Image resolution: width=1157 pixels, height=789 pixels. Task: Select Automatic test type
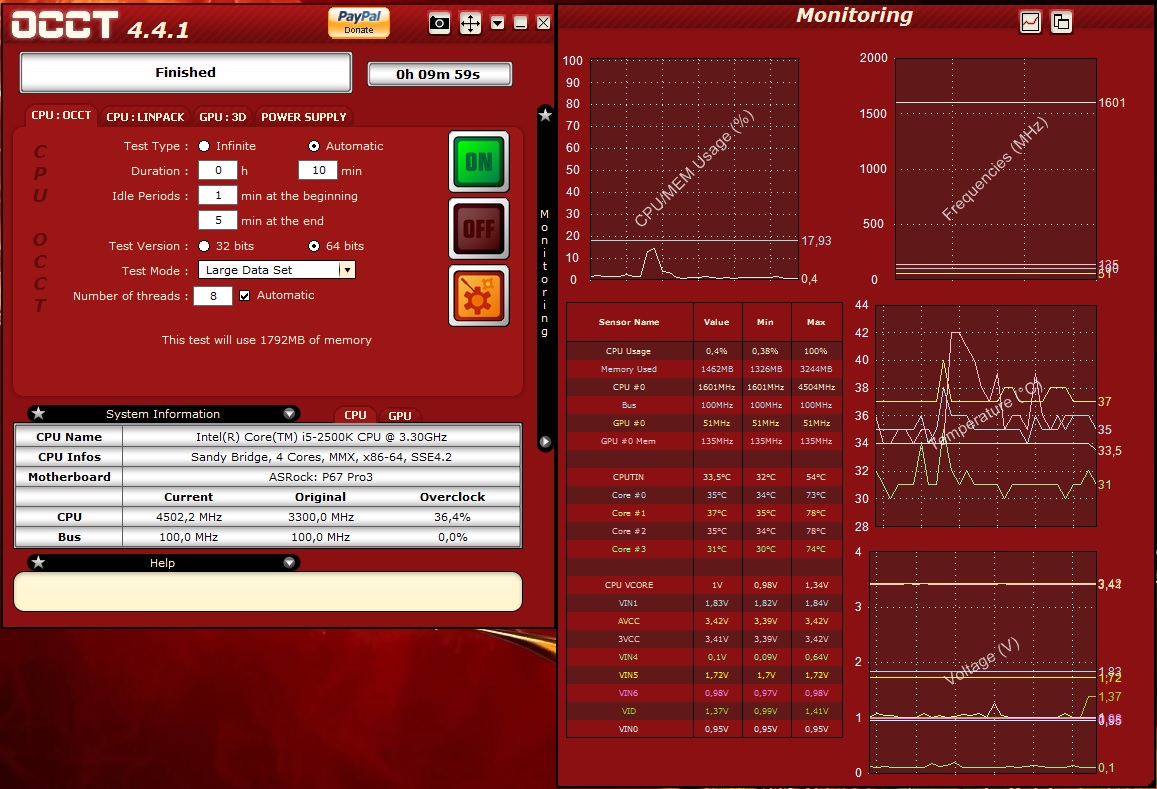coord(314,146)
